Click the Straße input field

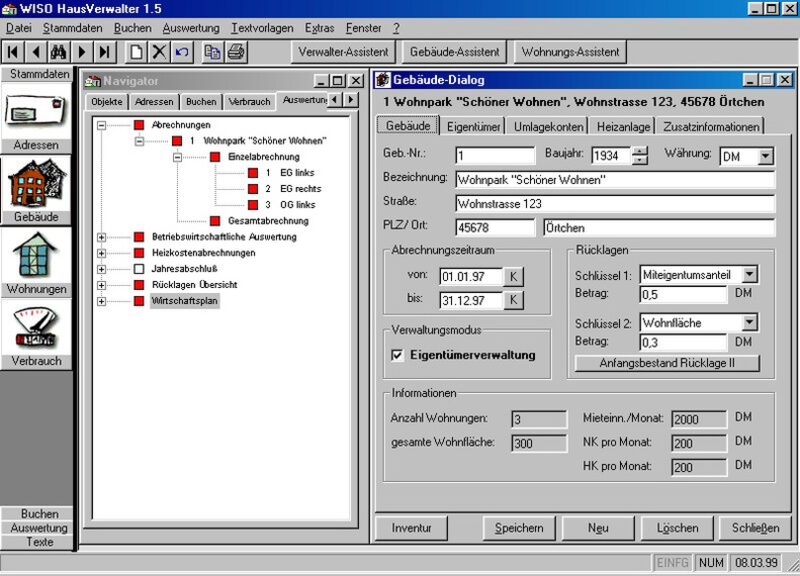coord(615,204)
